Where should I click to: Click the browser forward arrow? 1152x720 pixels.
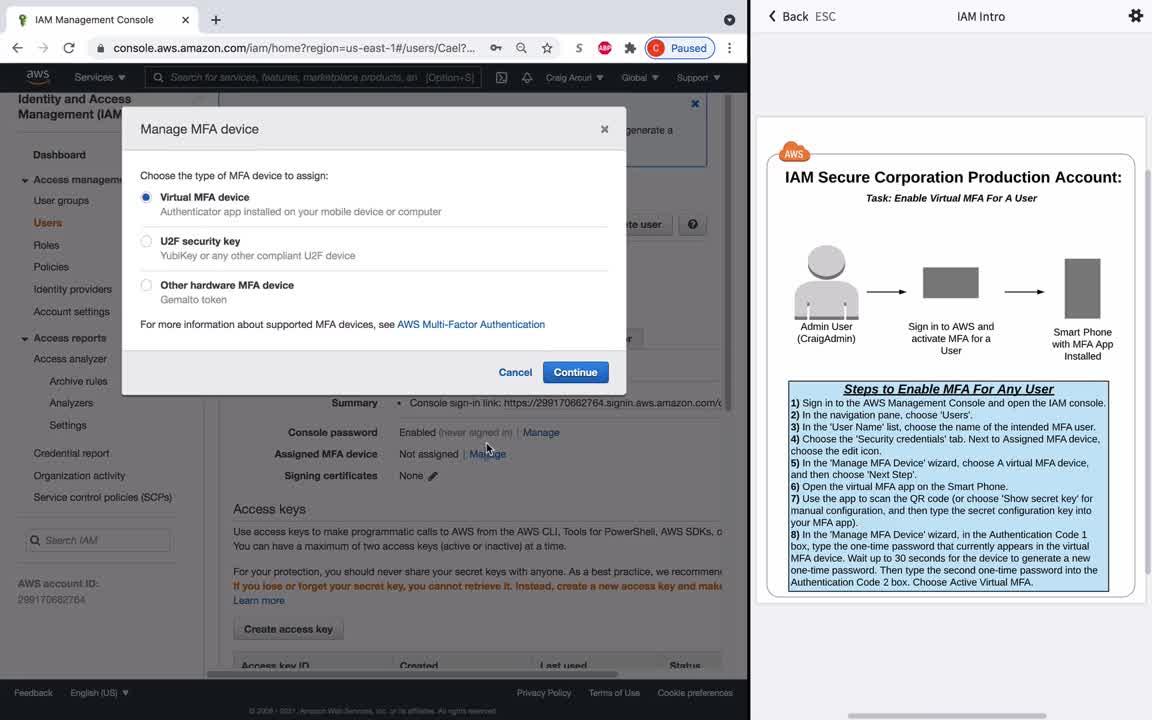[43, 48]
